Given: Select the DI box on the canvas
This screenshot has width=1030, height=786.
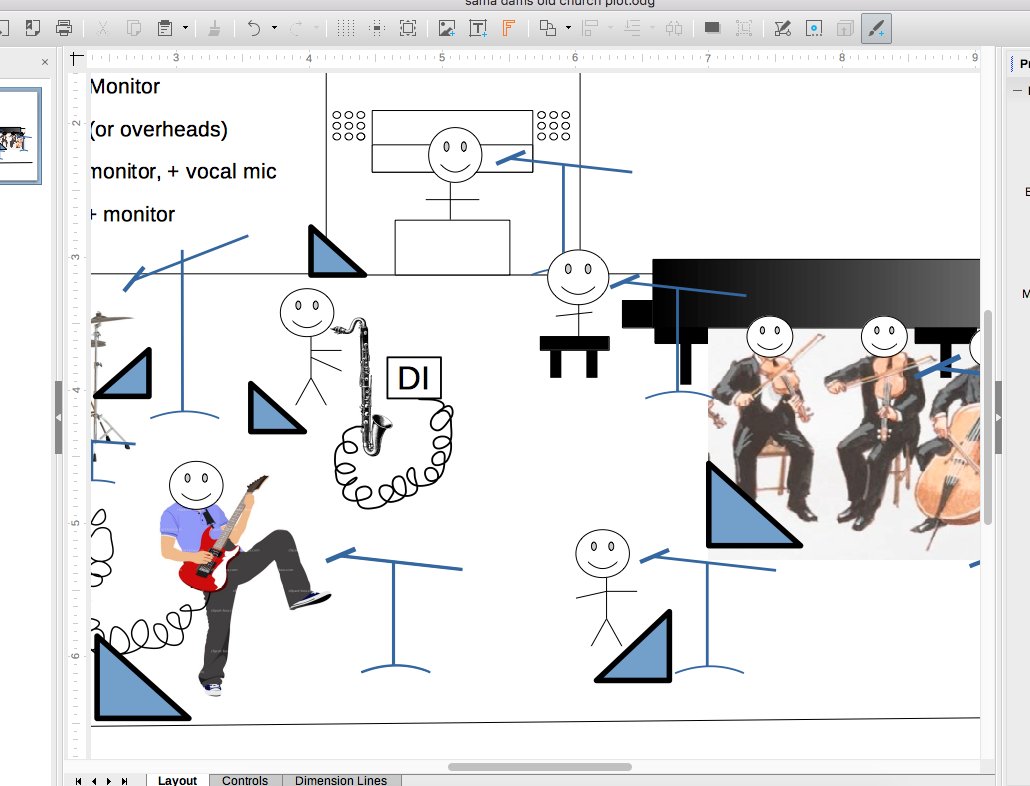Looking at the screenshot, I should tap(414, 378).
